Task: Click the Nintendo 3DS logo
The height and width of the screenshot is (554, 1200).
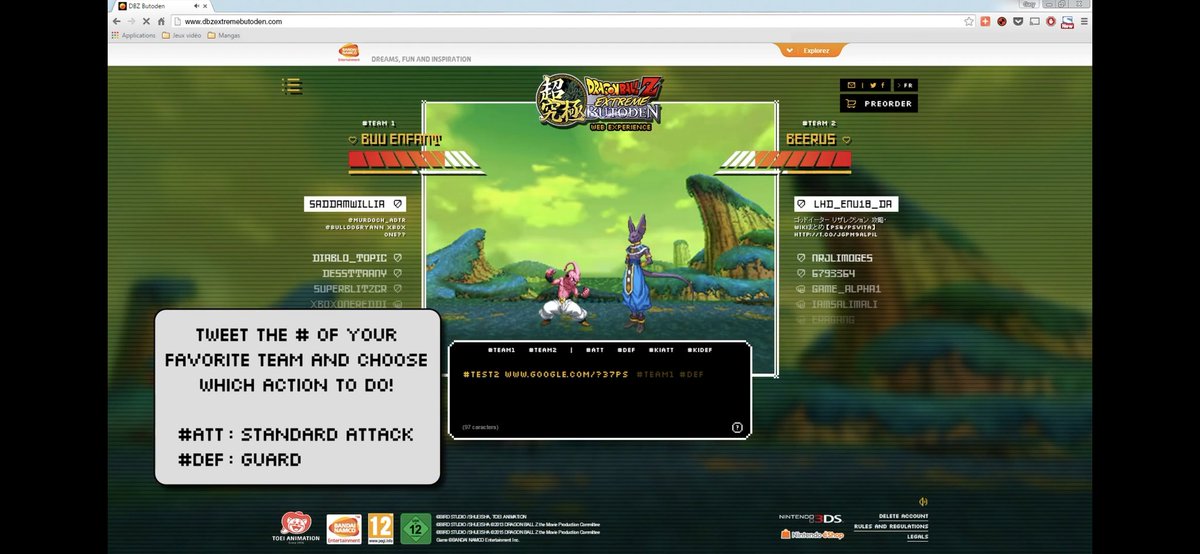Action: pos(810,519)
